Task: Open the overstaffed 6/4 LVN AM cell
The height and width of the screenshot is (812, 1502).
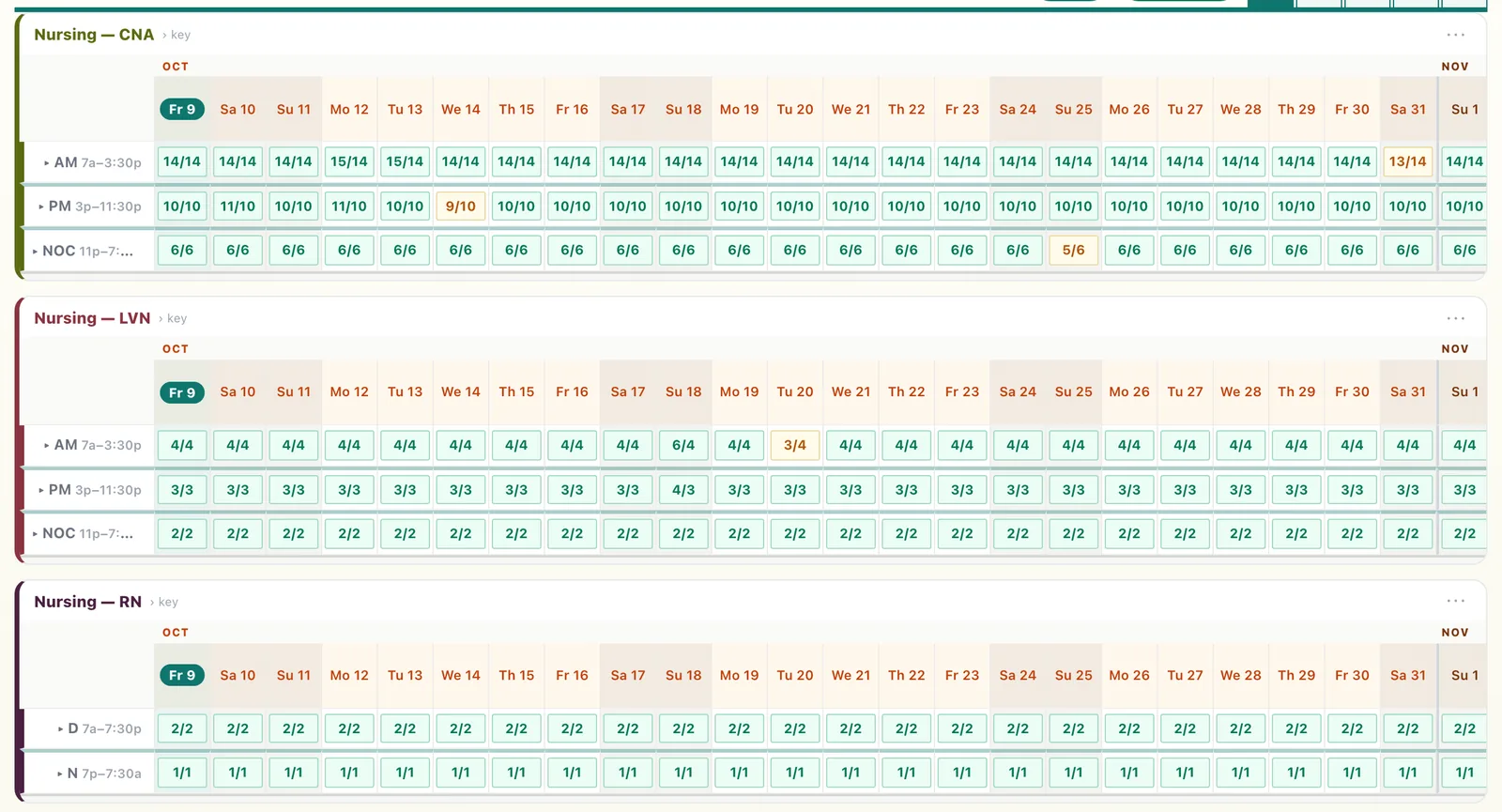Action: tap(683, 445)
